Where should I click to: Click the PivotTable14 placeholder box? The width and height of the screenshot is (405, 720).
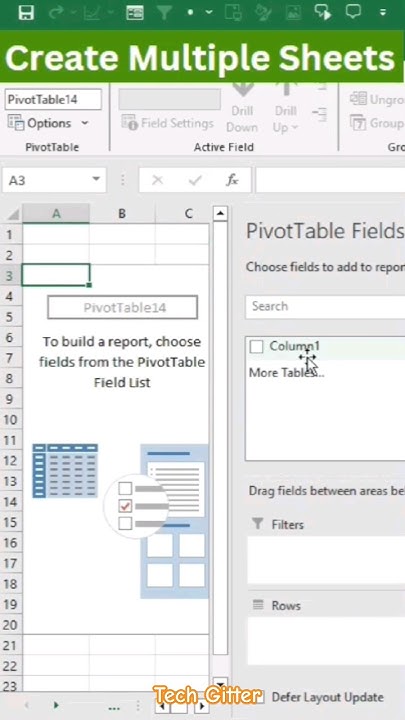123,307
